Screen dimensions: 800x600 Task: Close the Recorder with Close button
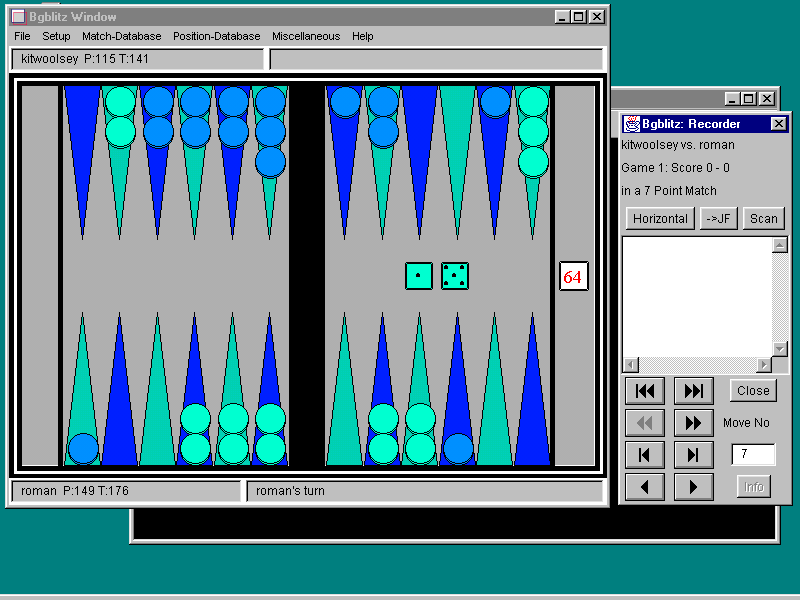753,390
